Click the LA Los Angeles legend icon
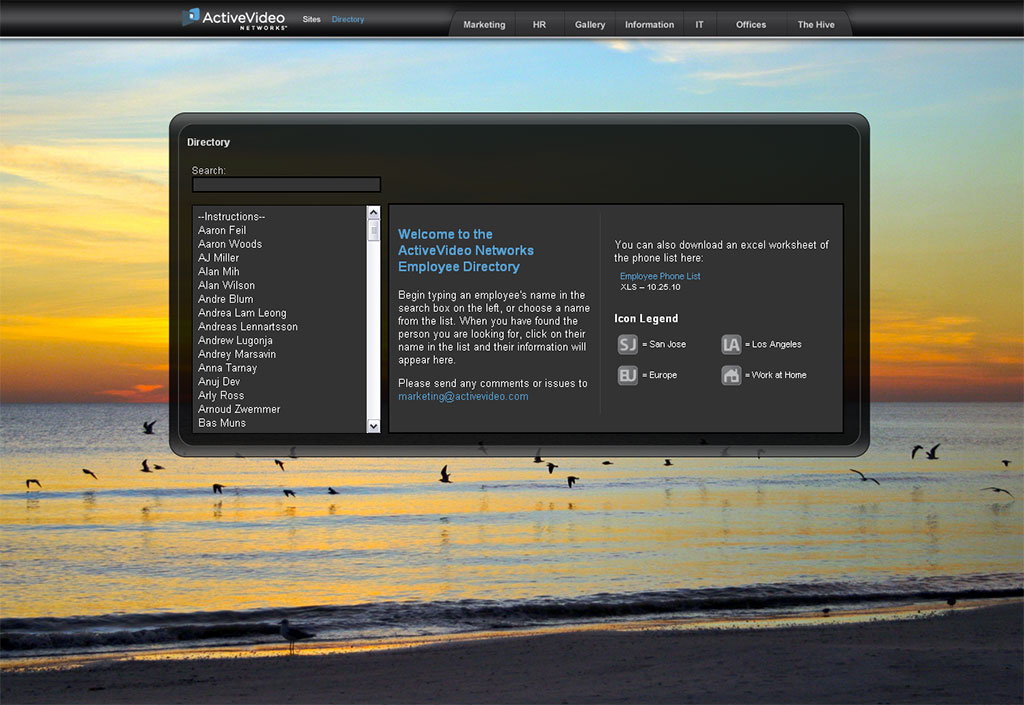 tap(731, 344)
